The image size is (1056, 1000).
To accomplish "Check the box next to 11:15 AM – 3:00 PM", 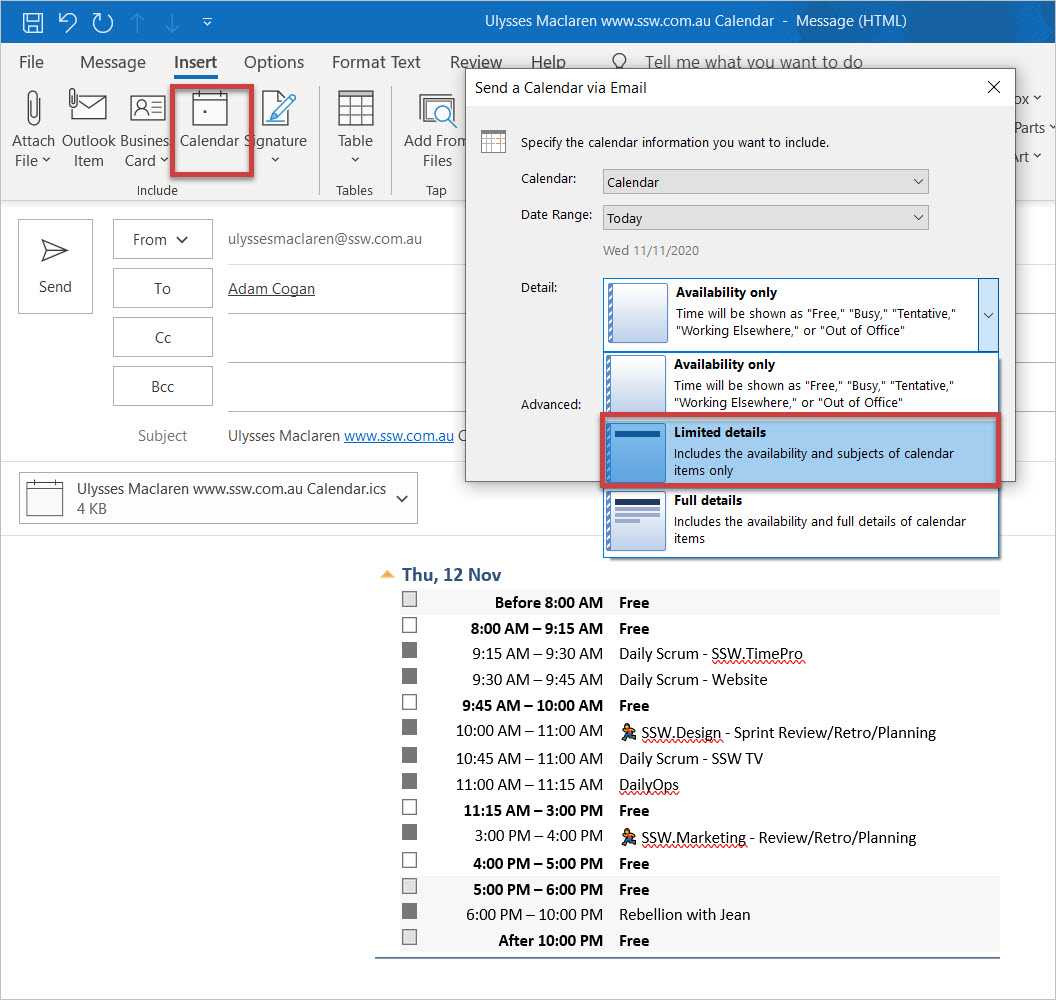I will [409, 807].
